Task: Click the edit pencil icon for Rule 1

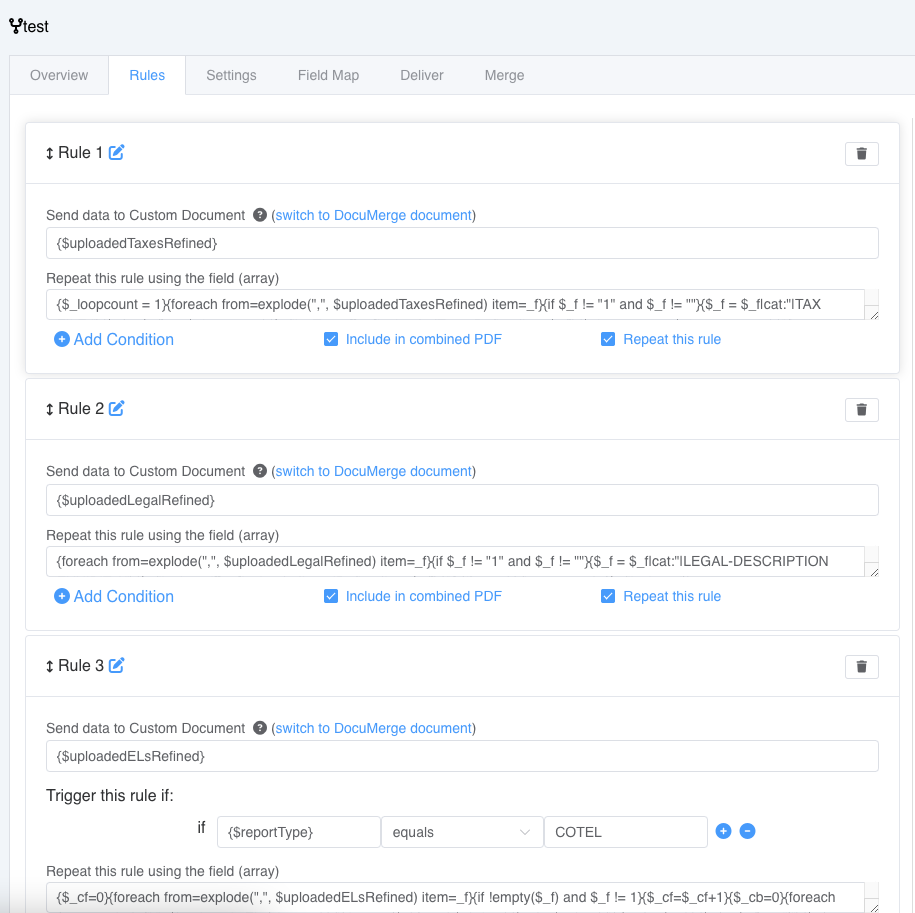Action: (117, 152)
